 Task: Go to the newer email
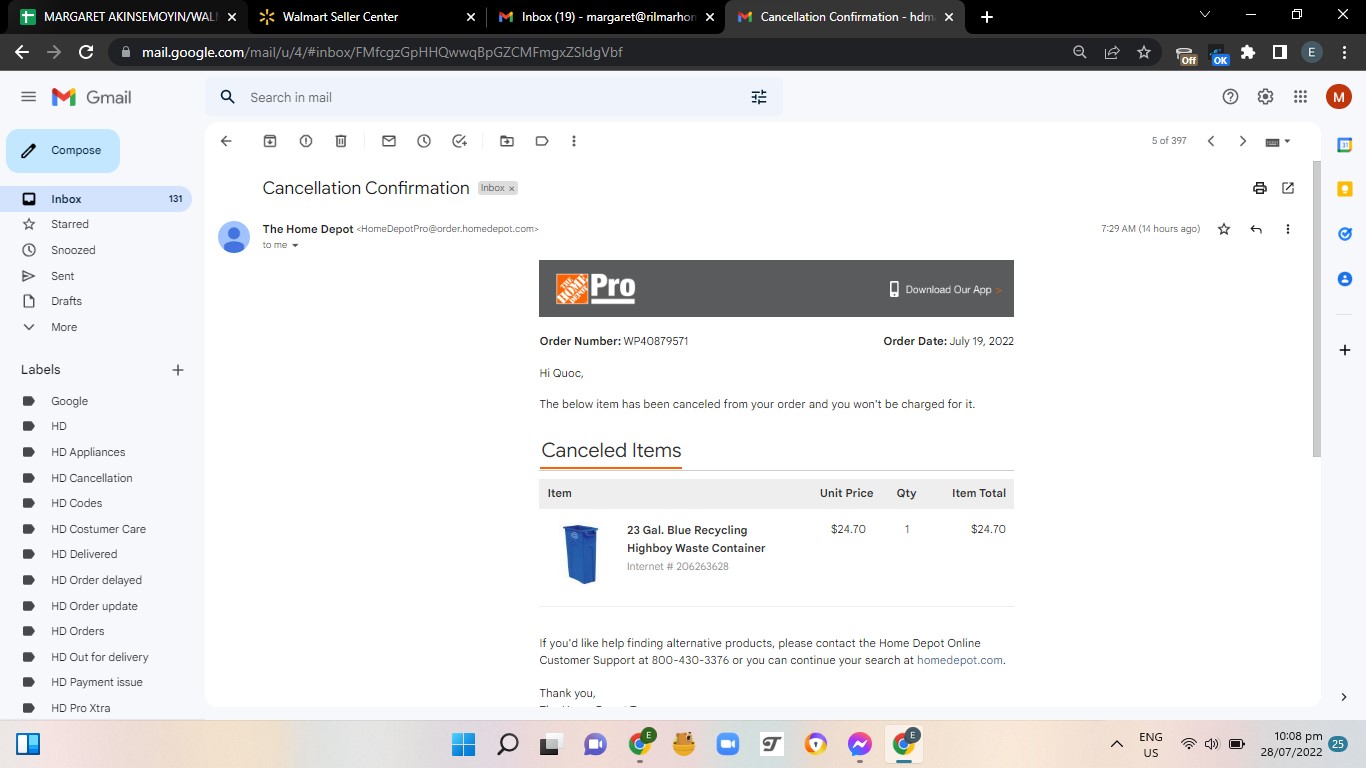(x=1211, y=141)
